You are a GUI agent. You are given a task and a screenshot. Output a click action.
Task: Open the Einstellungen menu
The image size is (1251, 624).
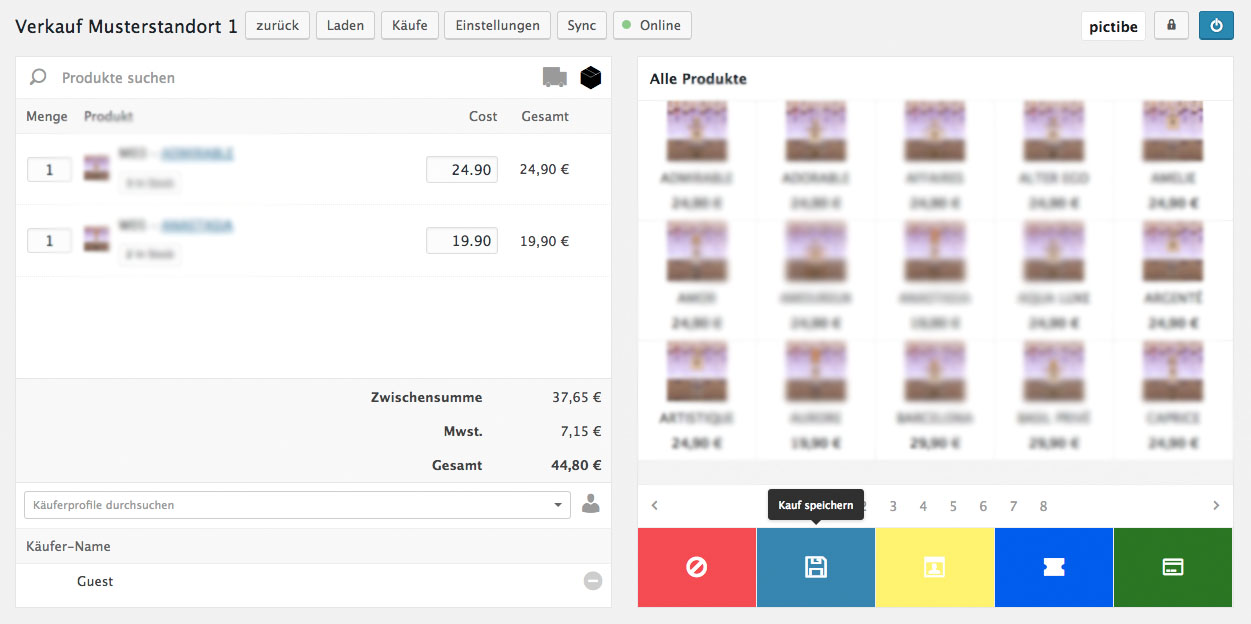(x=497, y=26)
